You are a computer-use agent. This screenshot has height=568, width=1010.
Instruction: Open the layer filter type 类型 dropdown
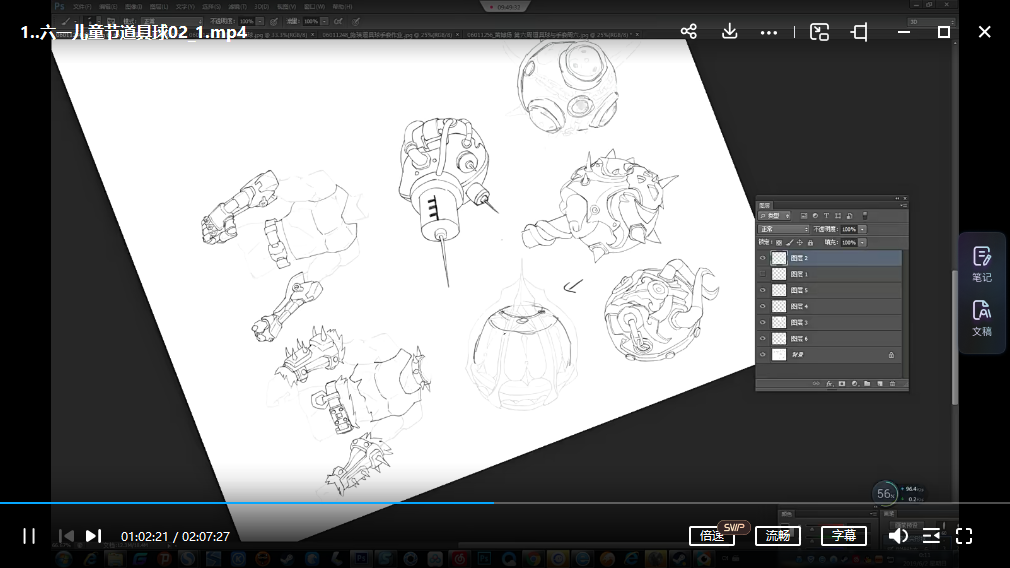(x=774, y=216)
